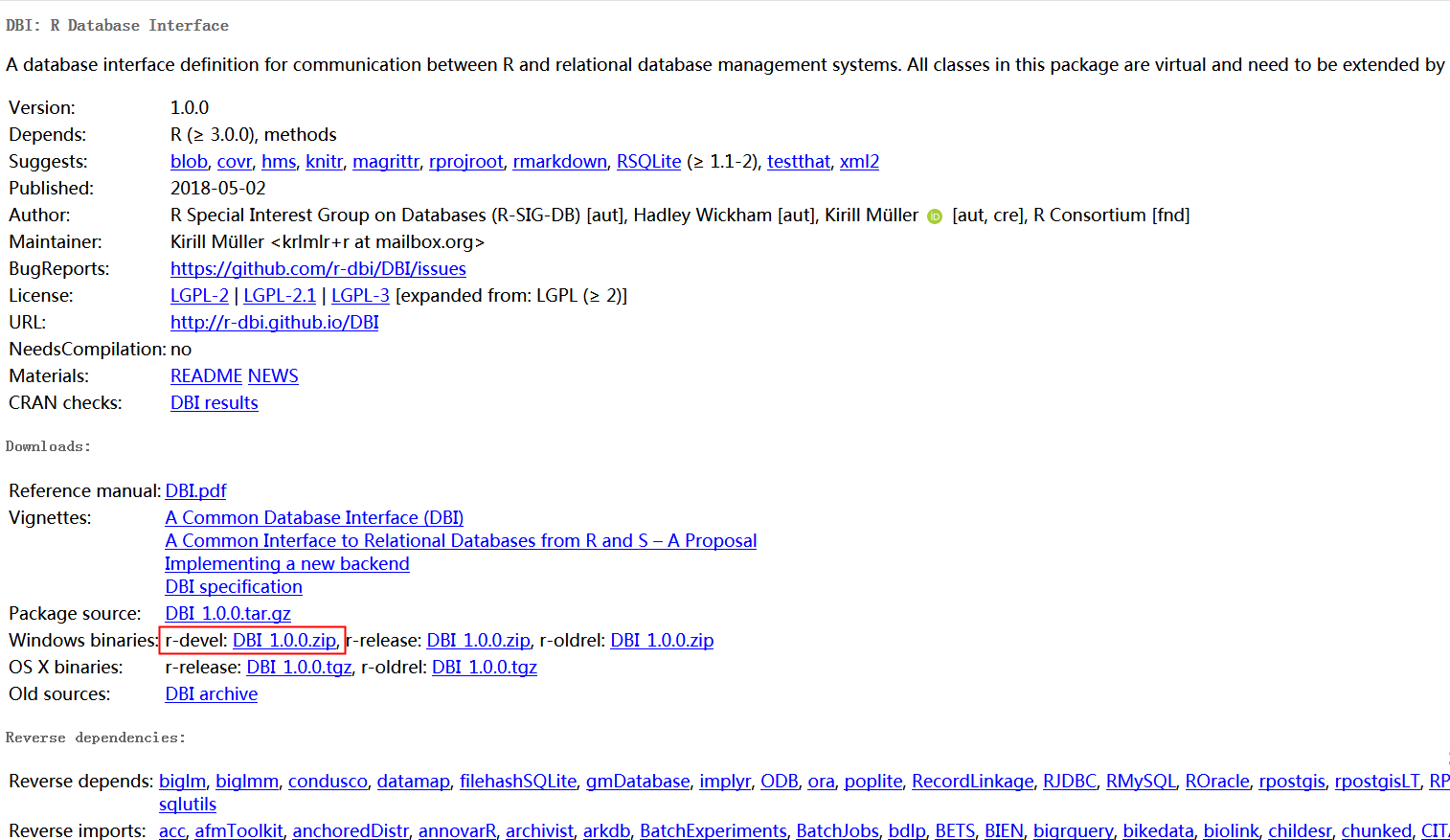Open the R and S Proposal vignette
This screenshot has width=1450, height=840.
[x=461, y=541]
